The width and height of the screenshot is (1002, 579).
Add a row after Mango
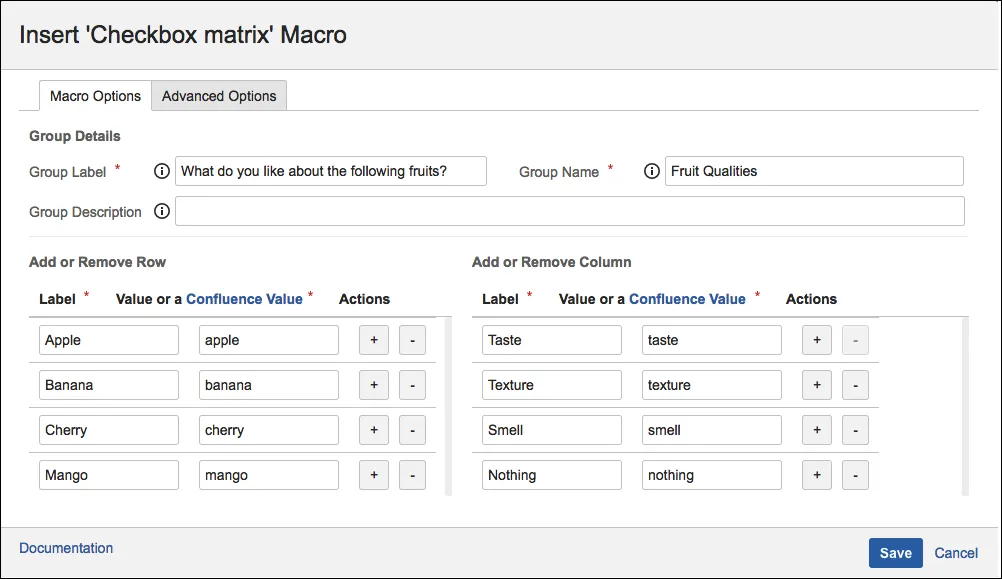coord(374,475)
